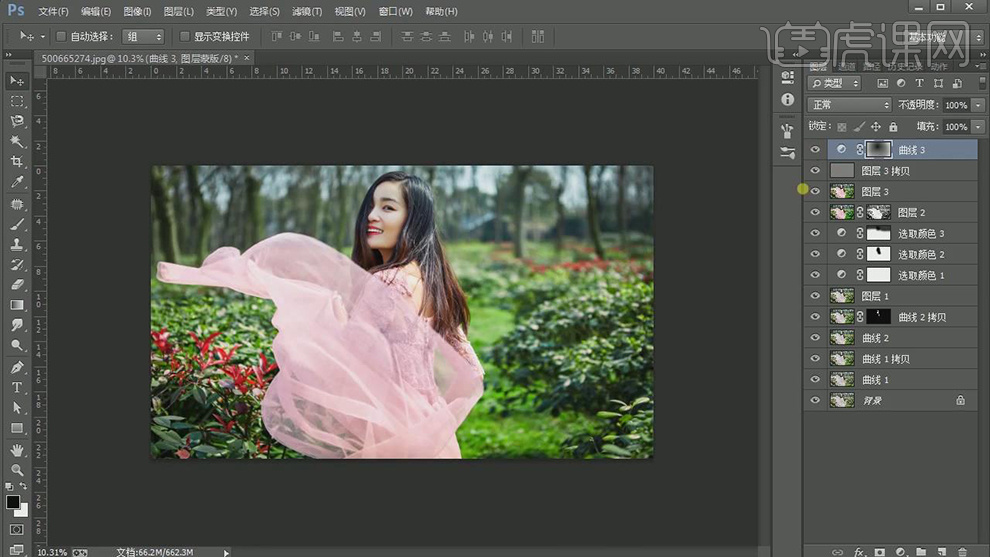Select the 选取颜色 1 layer
The height and width of the screenshot is (557, 990).
pyautogui.click(x=920, y=275)
